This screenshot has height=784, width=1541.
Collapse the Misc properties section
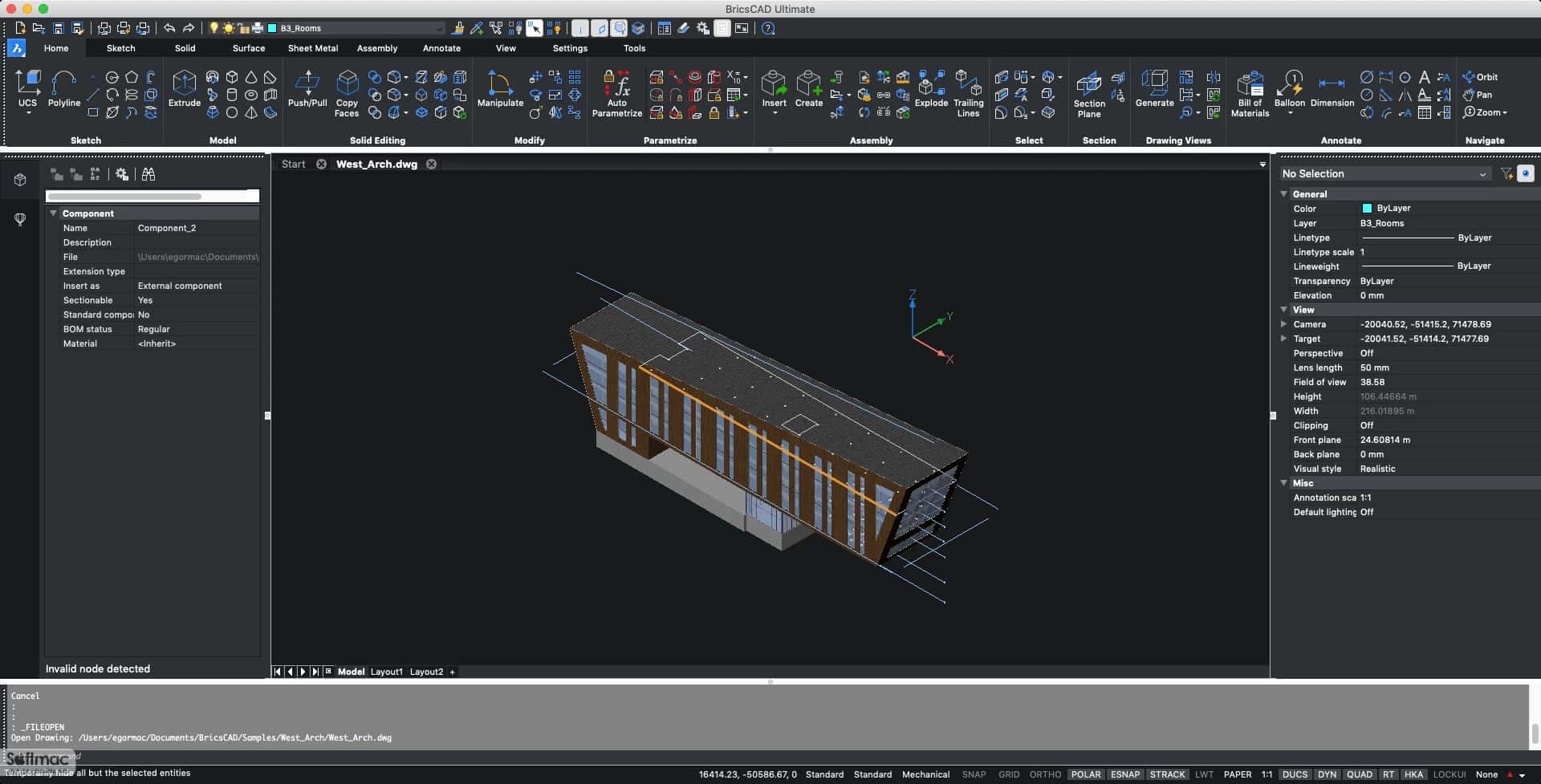(x=1284, y=483)
